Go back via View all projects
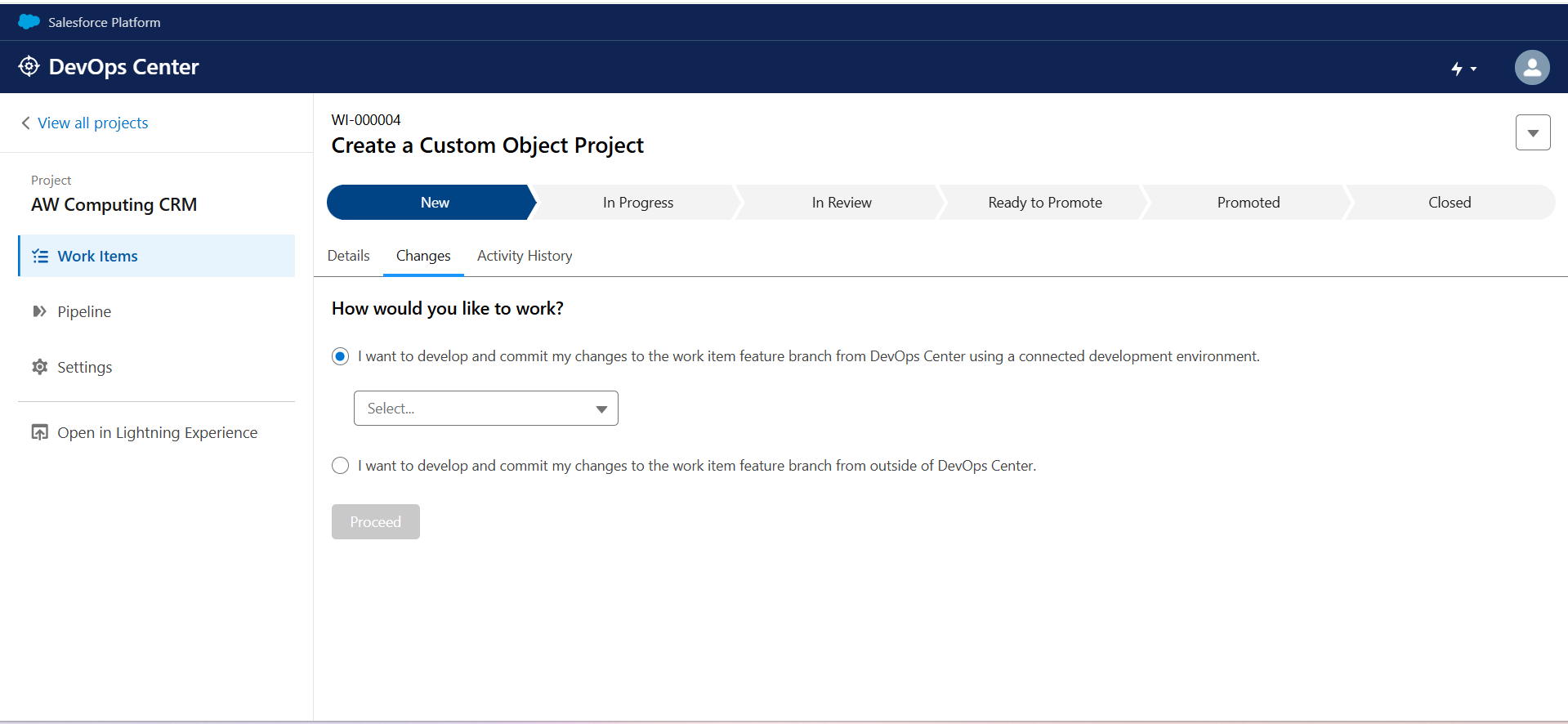1568x724 pixels. [x=92, y=123]
